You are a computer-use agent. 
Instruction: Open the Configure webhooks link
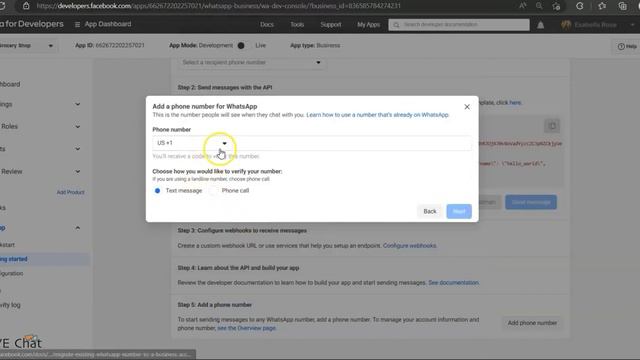(409, 246)
